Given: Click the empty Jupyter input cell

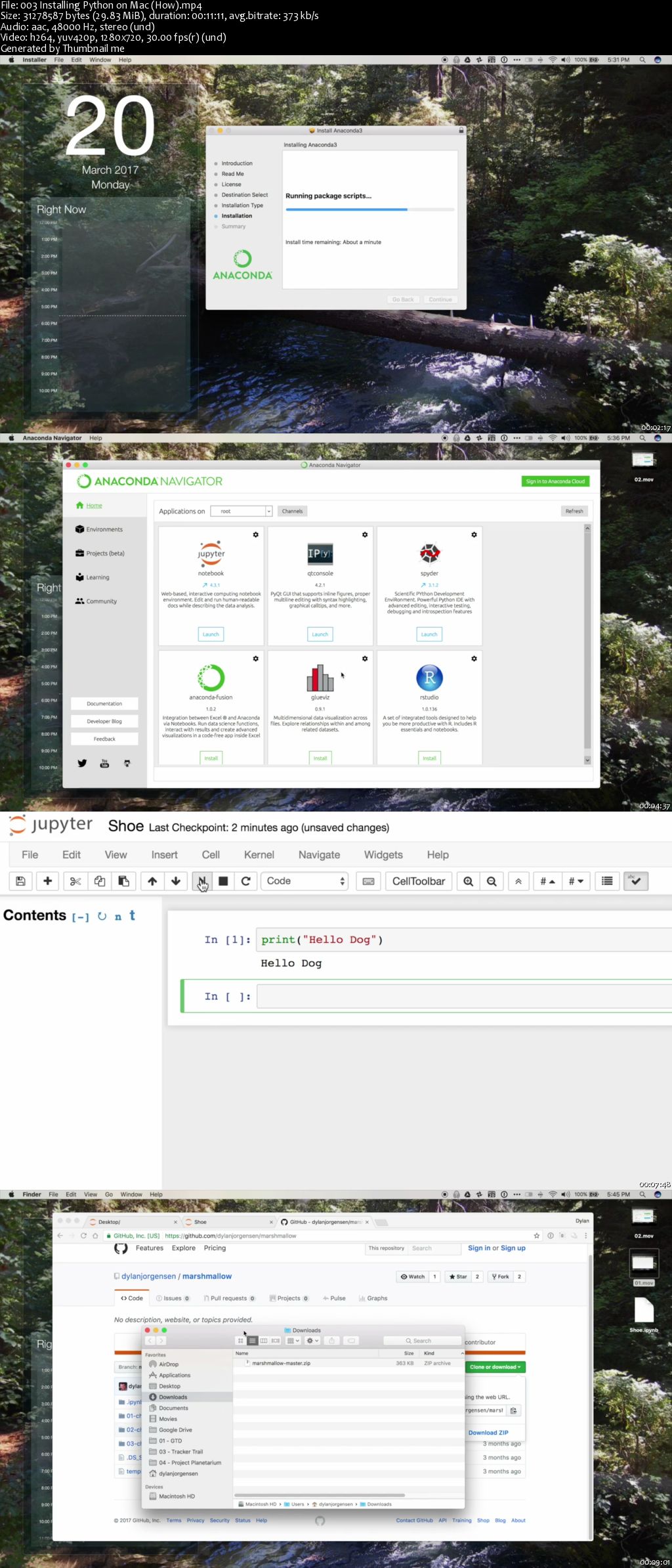Looking at the screenshot, I should pos(465,996).
